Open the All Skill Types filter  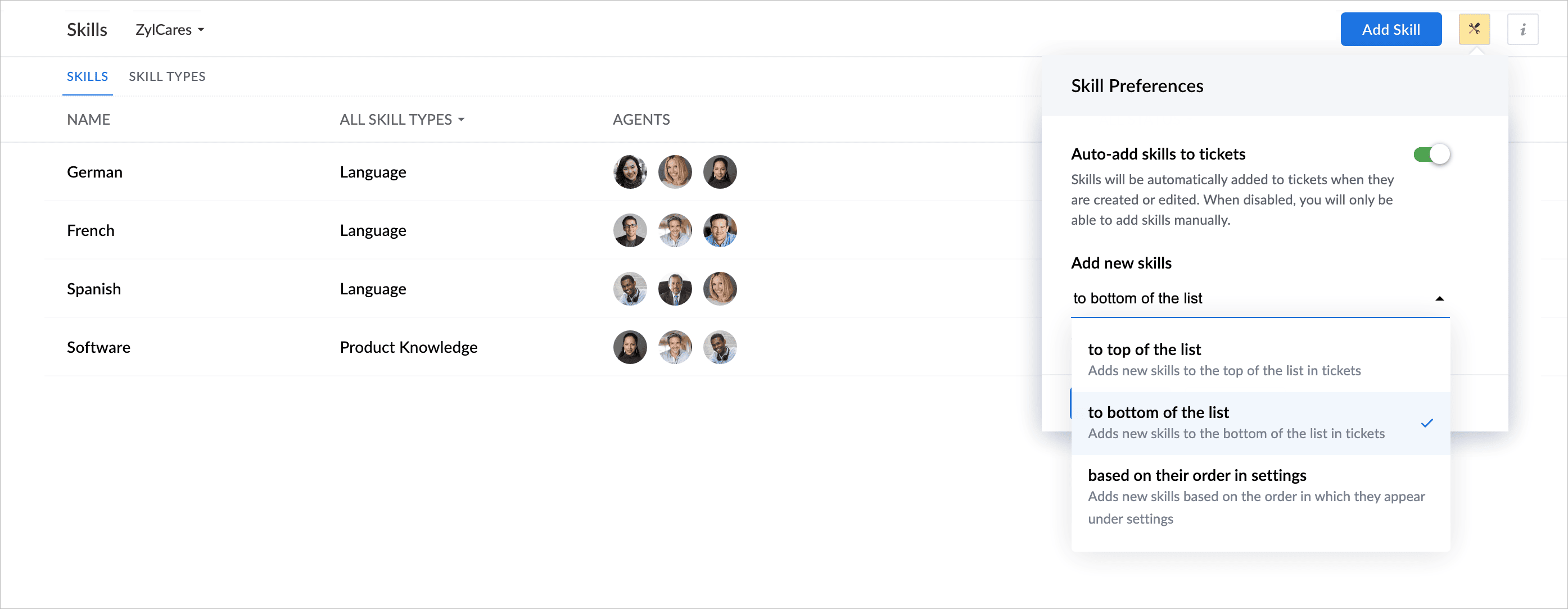[x=402, y=119]
